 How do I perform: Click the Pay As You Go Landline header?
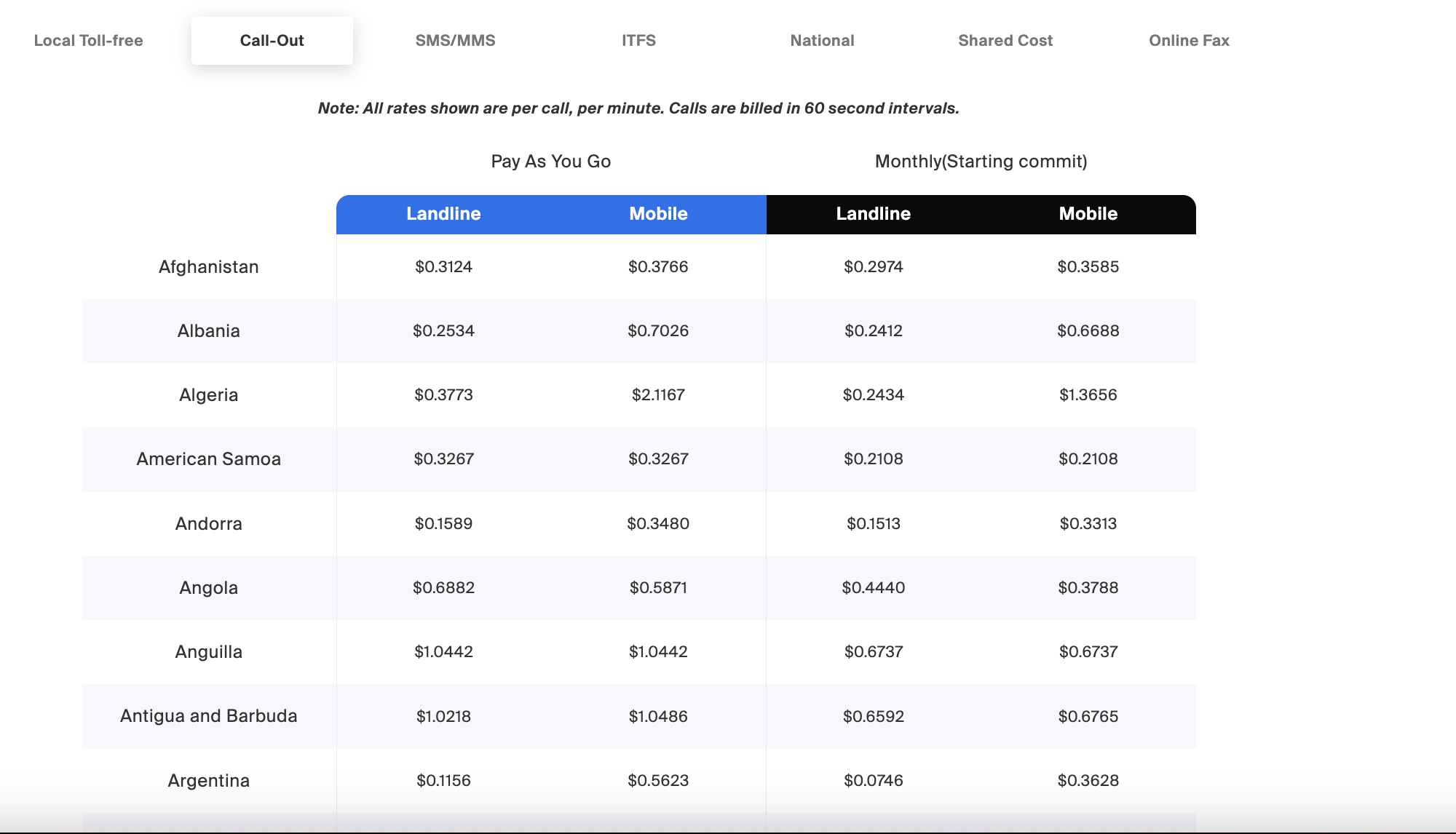(443, 214)
